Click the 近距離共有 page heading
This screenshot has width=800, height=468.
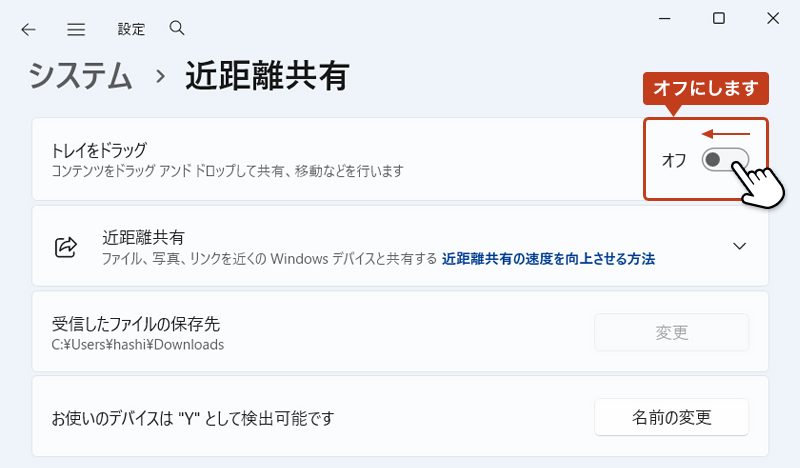click(266, 77)
